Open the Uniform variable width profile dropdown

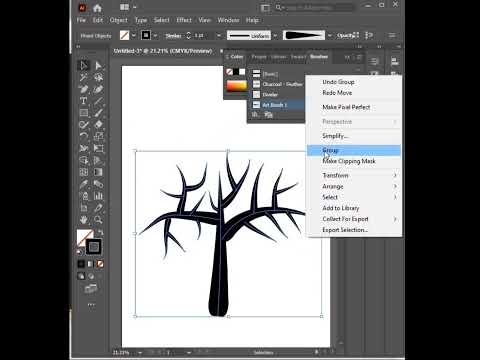pyautogui.click(x=275, y=35)
